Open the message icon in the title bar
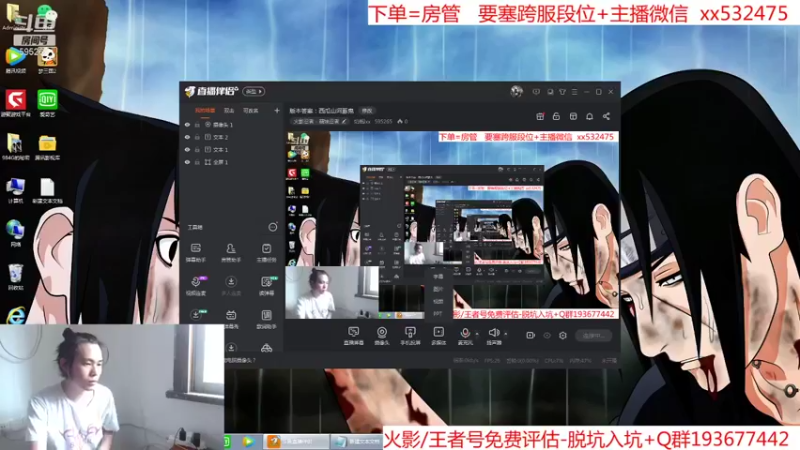 (x=536, y=92)
